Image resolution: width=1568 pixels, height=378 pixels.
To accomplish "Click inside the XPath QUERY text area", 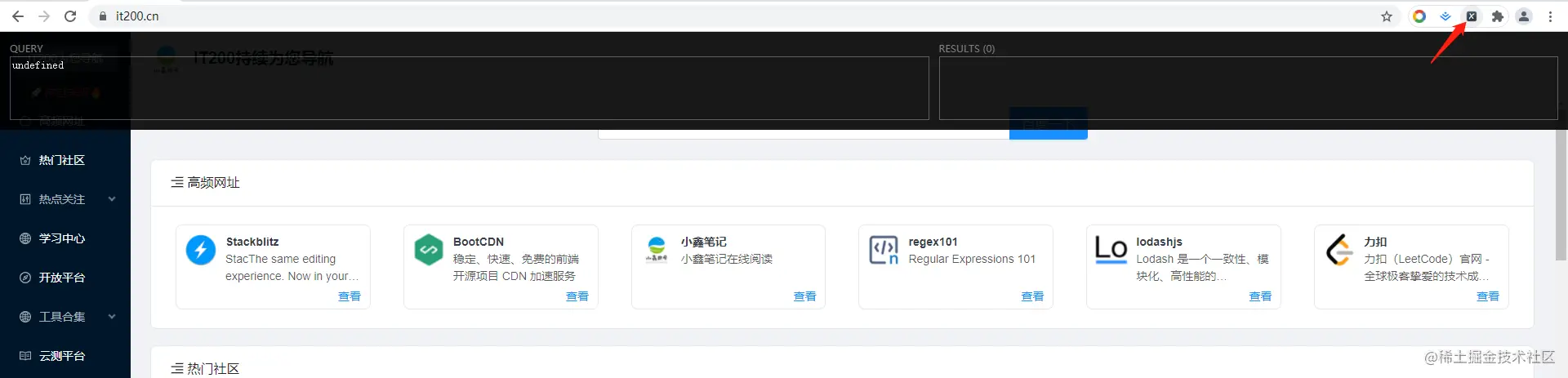I will 470,88.
